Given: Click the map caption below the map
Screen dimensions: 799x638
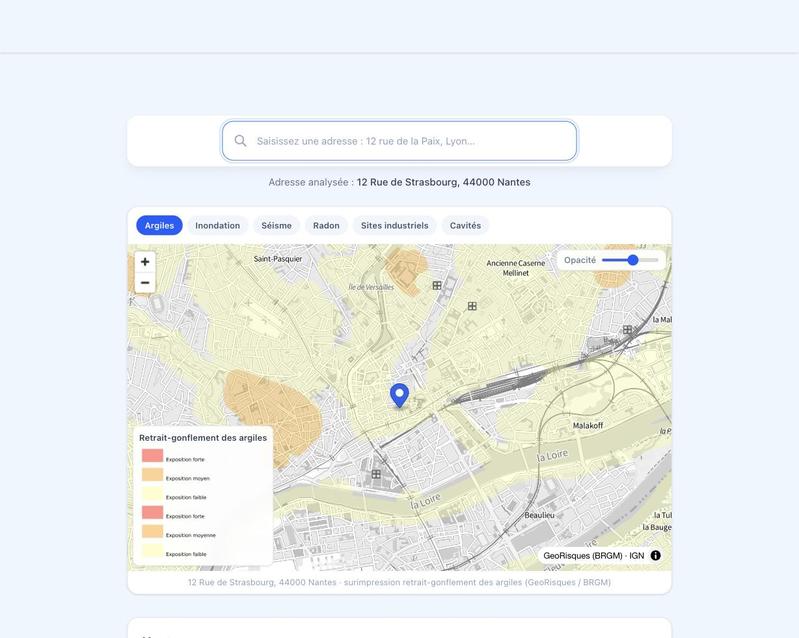Looking at the screenshot, I should 400,582.
